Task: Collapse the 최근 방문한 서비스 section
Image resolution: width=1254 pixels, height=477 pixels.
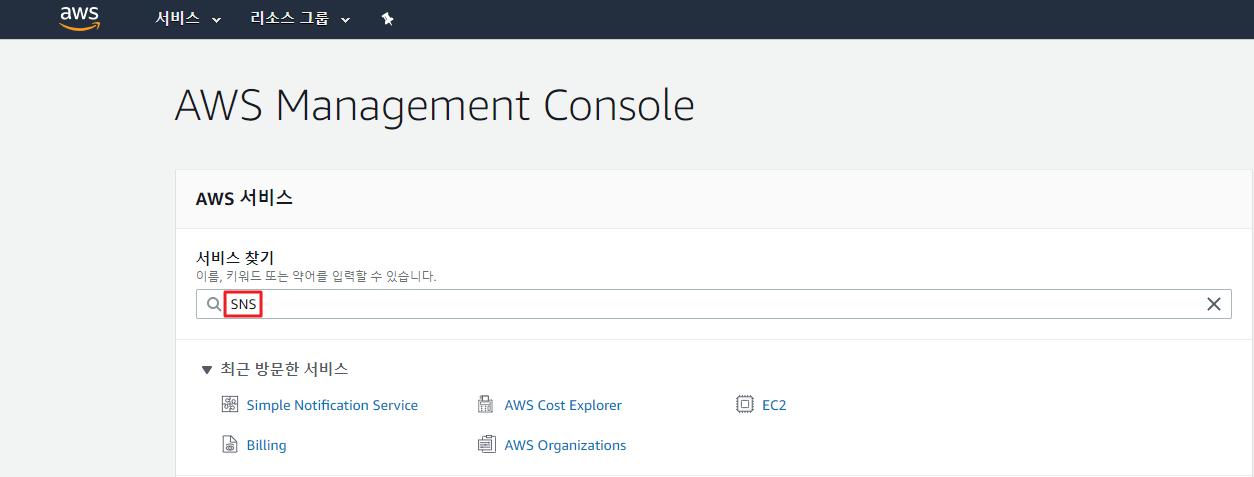Action: coord(207,369)
